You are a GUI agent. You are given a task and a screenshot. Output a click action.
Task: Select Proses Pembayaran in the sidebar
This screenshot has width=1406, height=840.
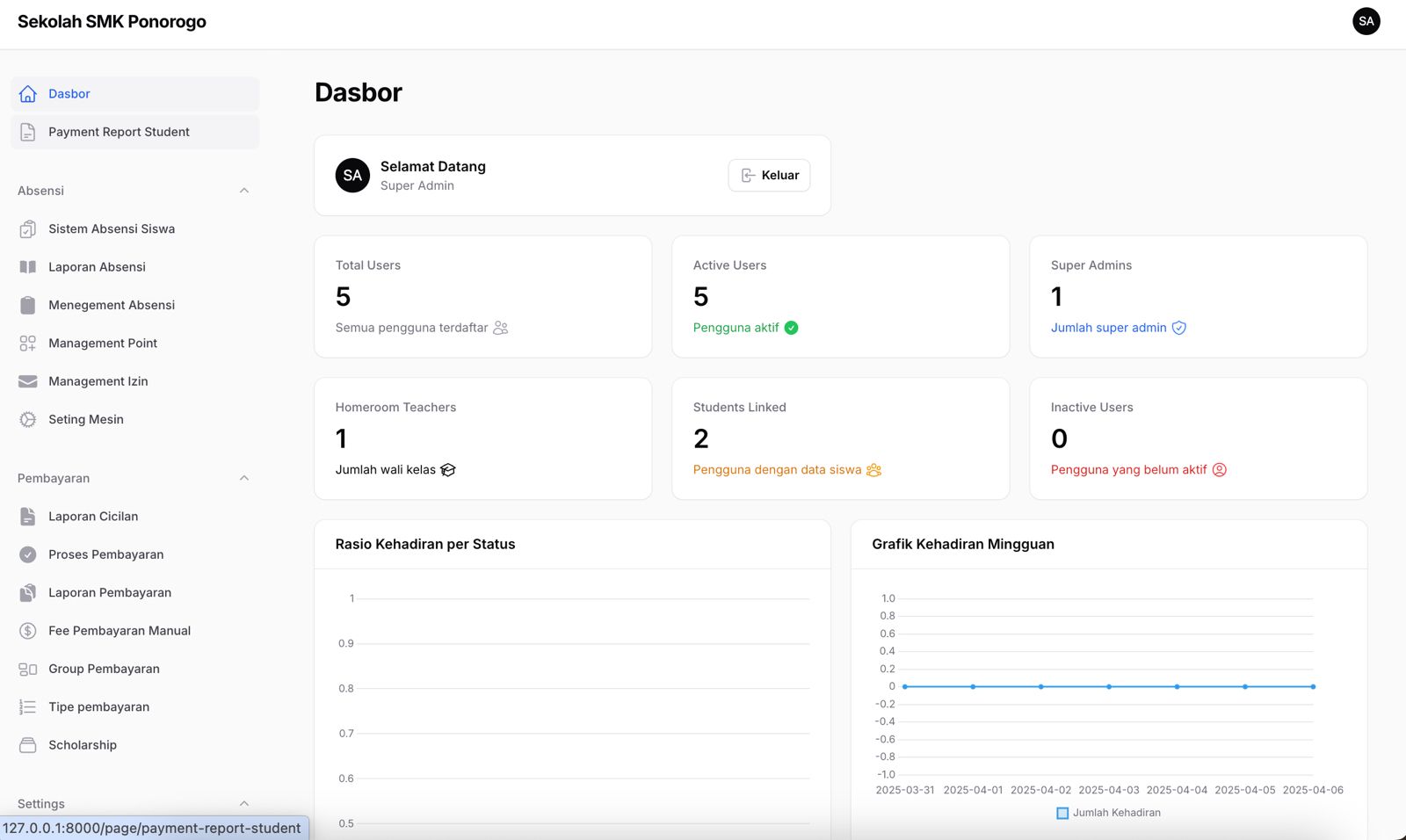click(105, 554)
